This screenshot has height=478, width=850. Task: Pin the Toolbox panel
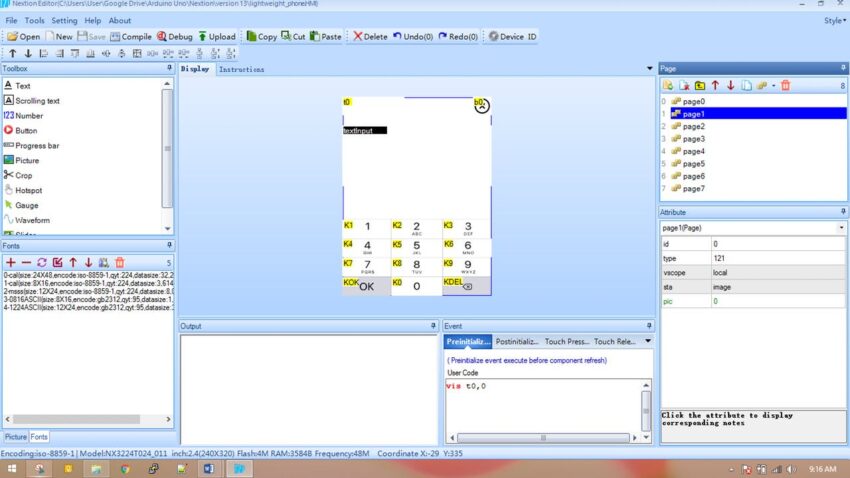tap(169, 69)
